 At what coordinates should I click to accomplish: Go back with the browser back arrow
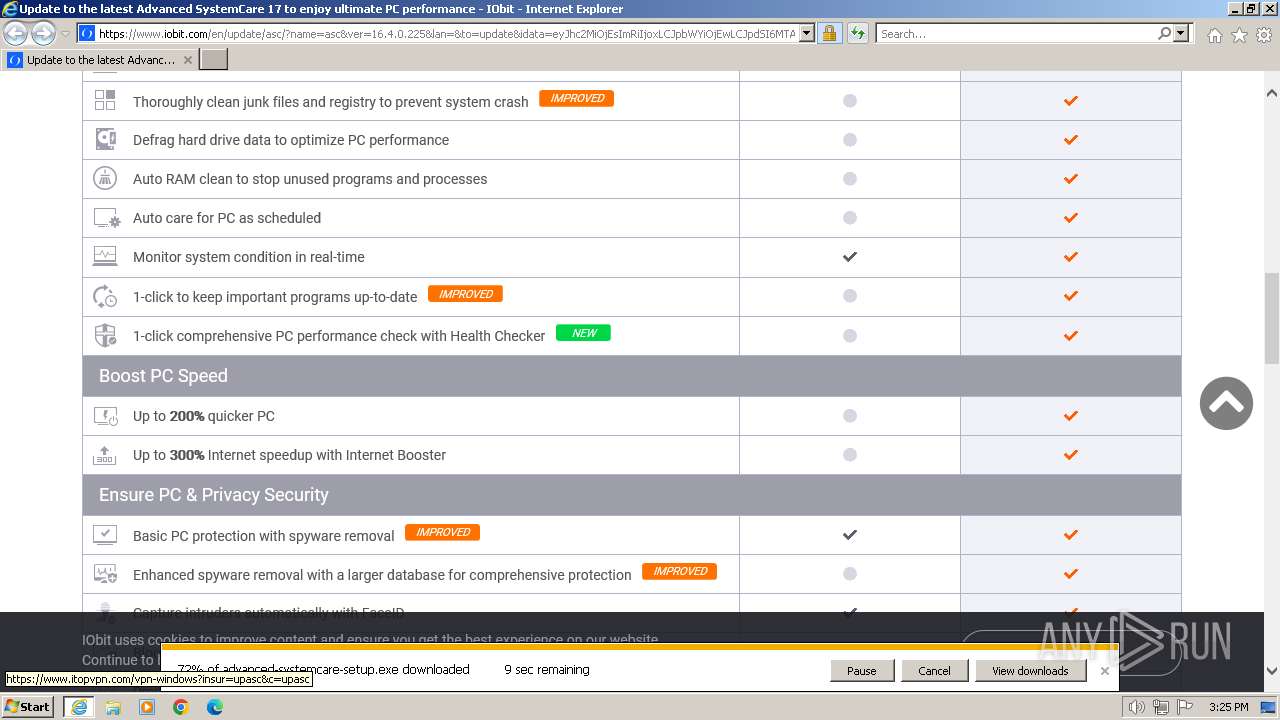(16, 34)
